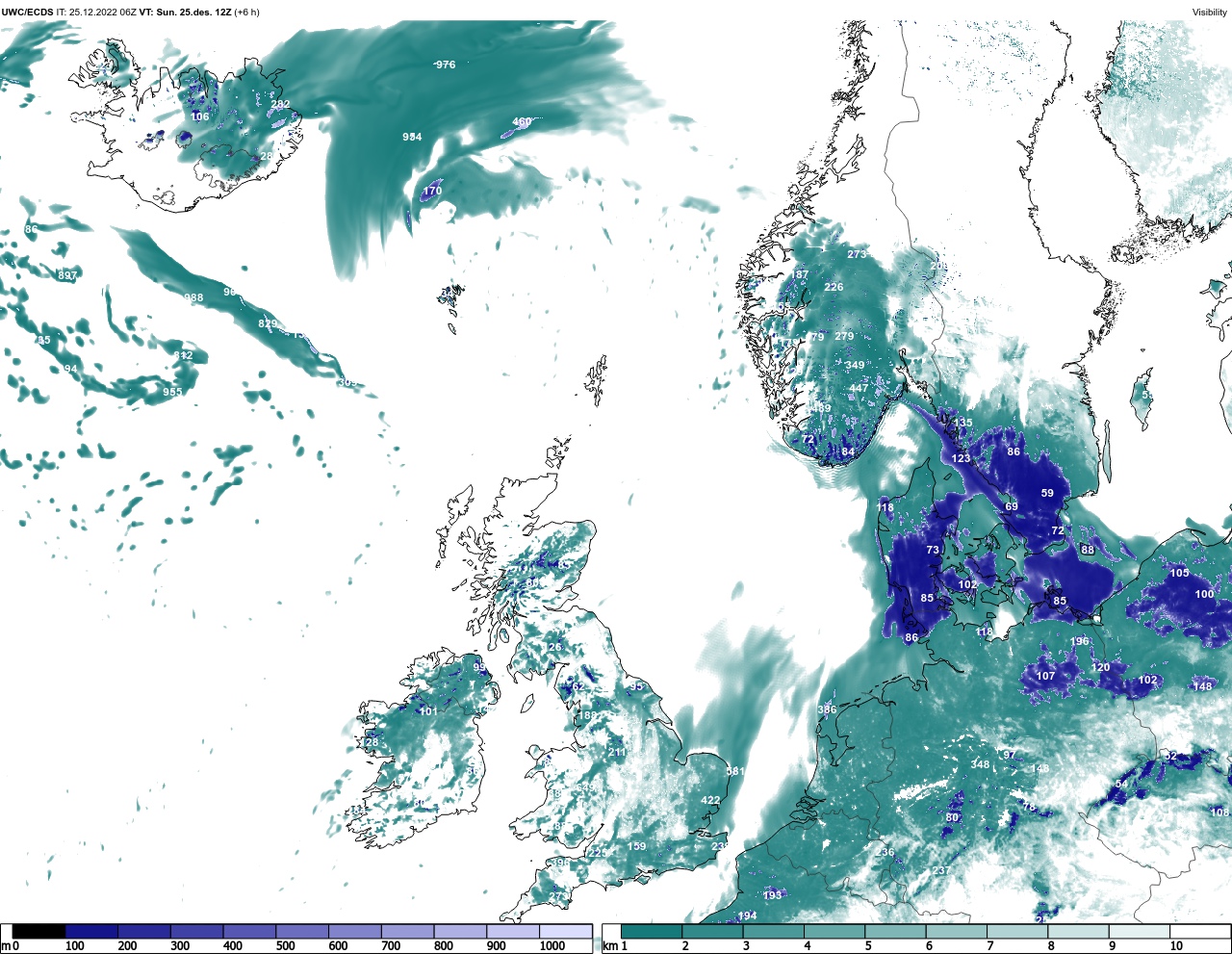Image resolution: width=1232 pixels, height=954 pixels.
Task: Click the '581' value off the English coast
Action: click(735, 772)
